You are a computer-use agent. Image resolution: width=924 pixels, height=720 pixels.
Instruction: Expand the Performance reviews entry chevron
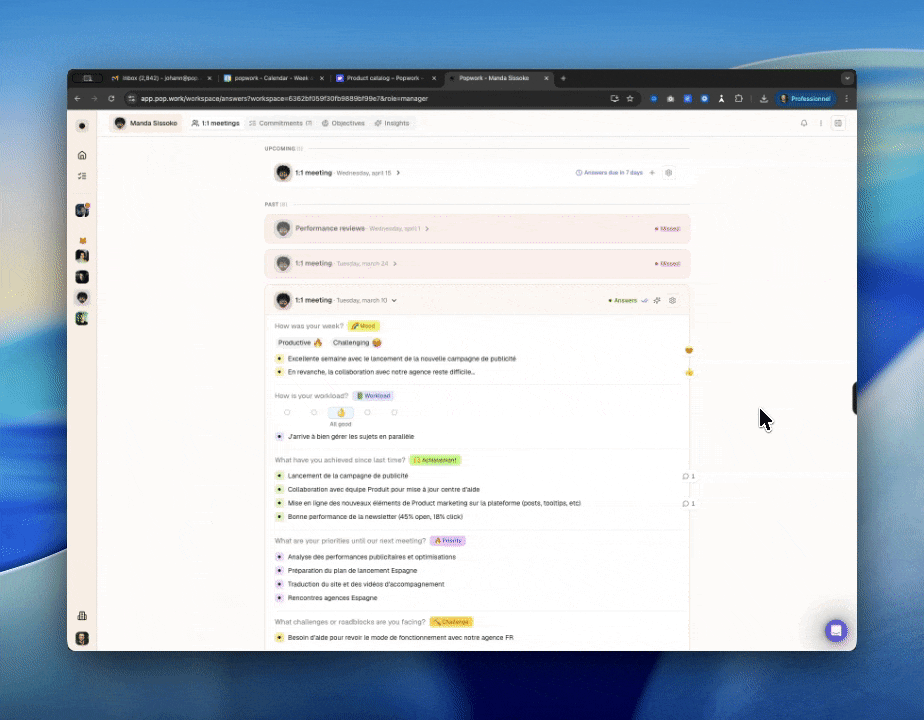pos(427,229)
